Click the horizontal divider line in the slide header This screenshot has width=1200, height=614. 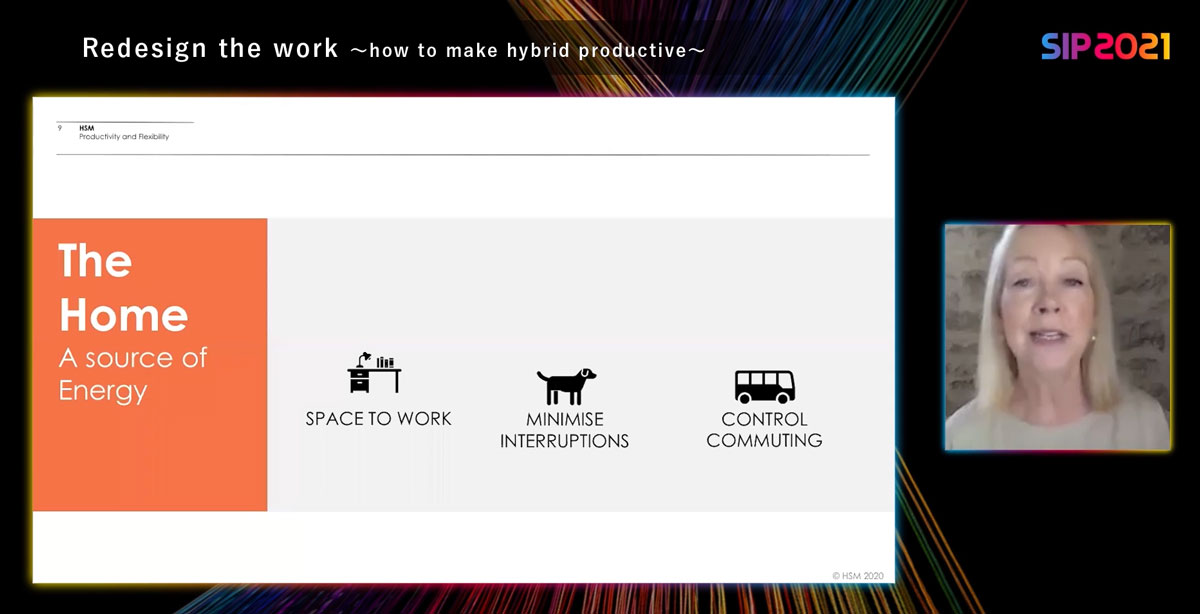(460, 155)
